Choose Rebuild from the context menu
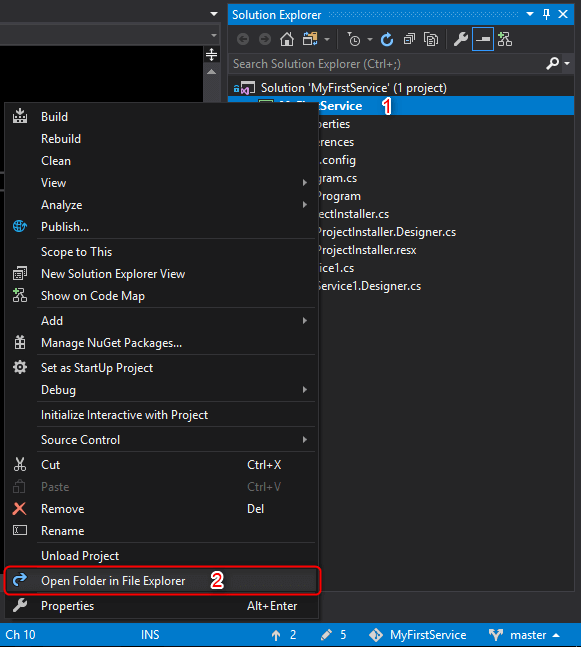 (x=161, y=139)
